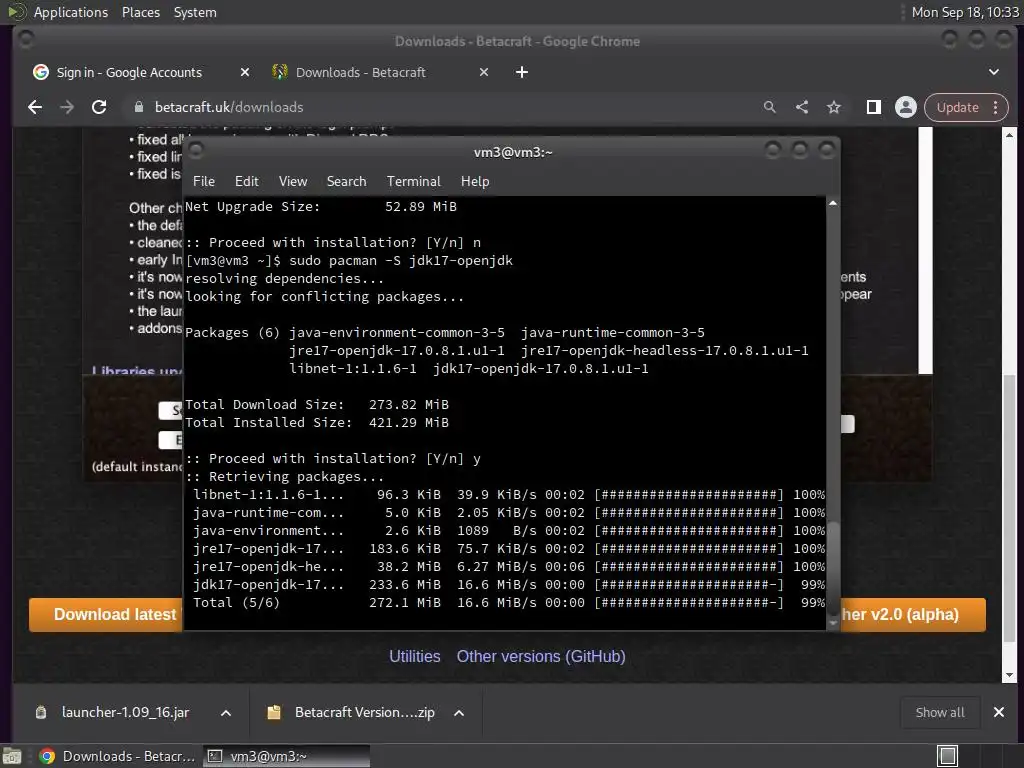Switch to the Sign in - Google Accounts tab
This screenshot has width=1024, height=768.
point(129,72)
